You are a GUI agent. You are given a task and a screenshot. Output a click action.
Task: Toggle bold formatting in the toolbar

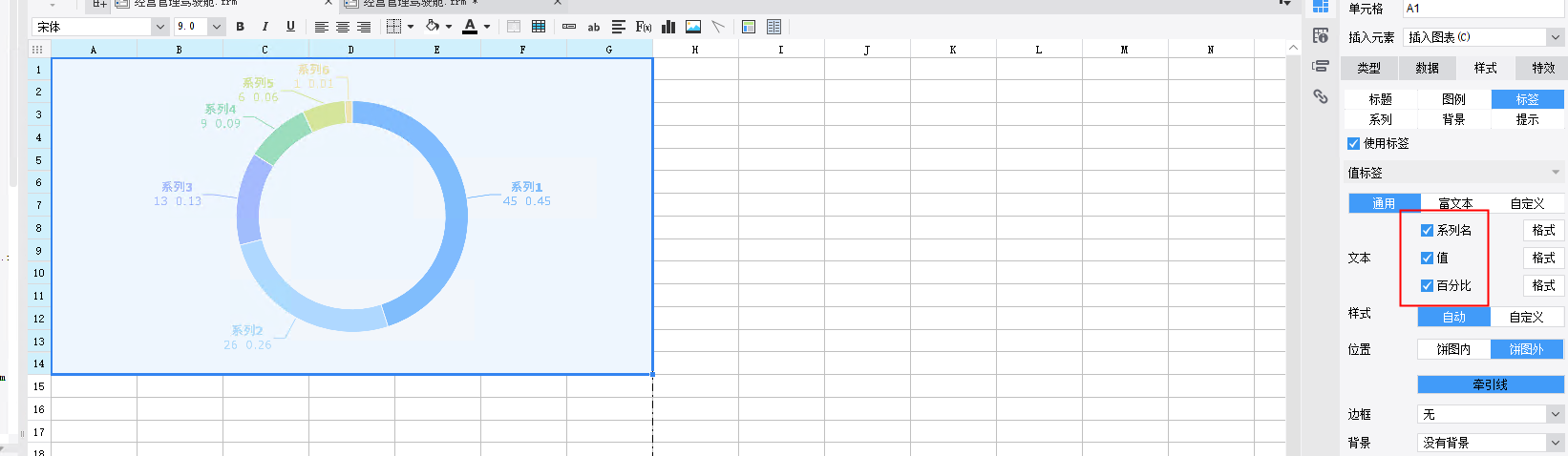240,27
